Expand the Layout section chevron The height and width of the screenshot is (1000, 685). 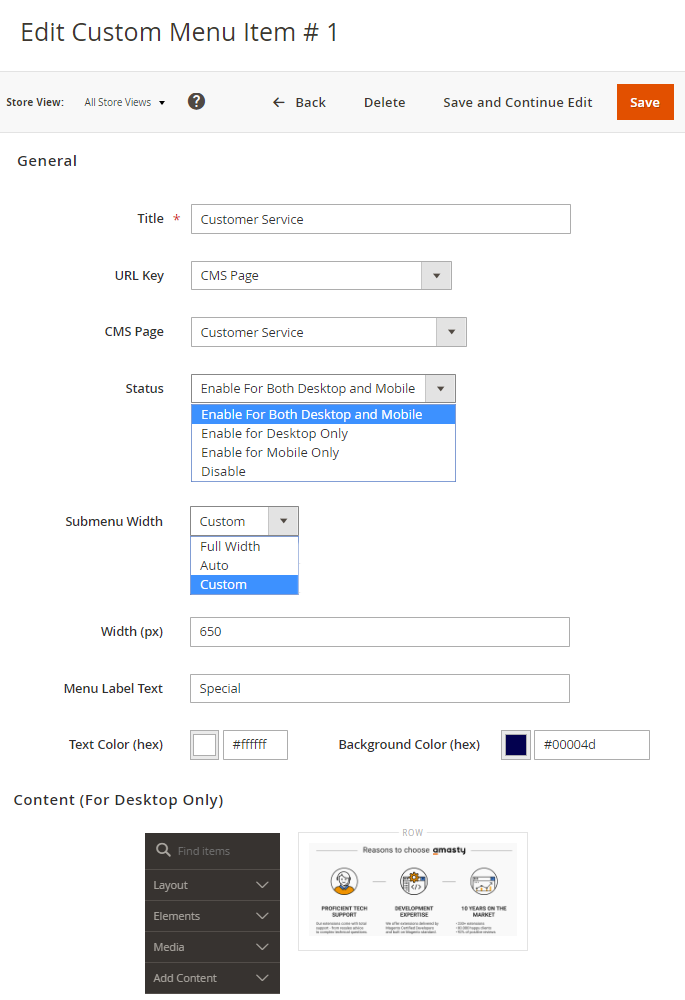coord(262,885)
